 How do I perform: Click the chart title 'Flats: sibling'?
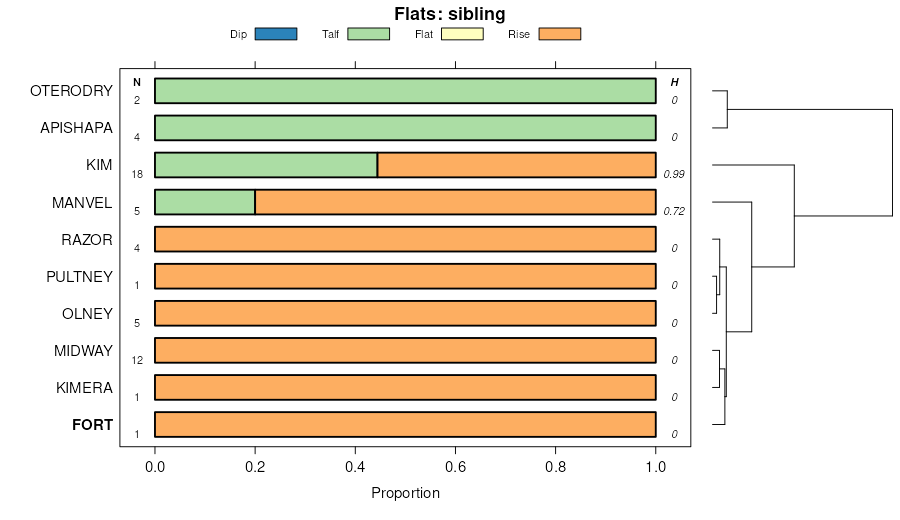point(450,14)
